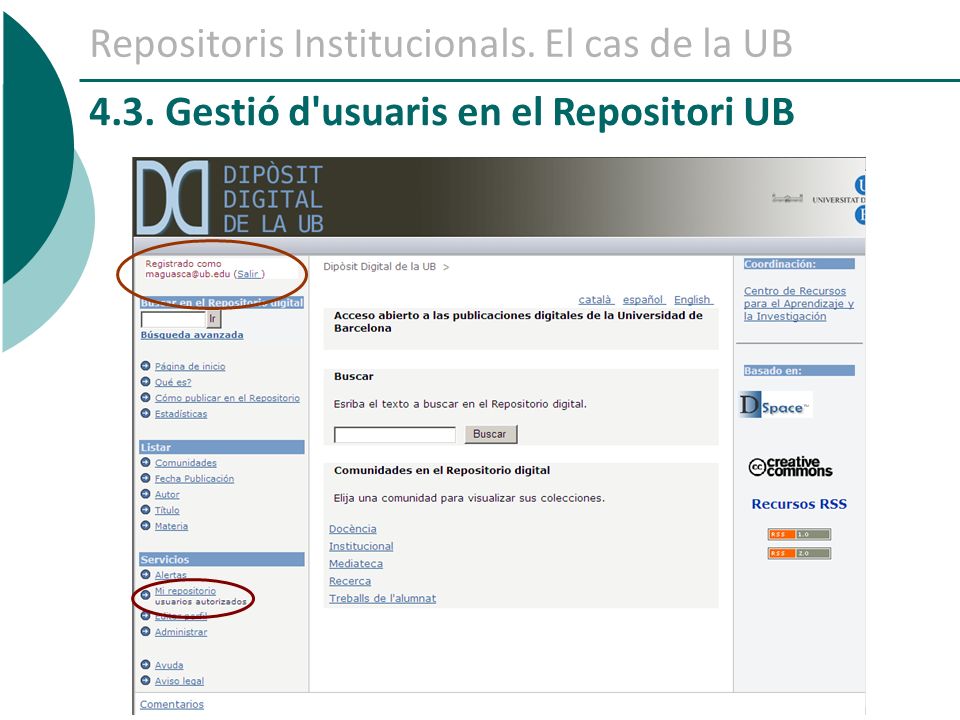Switch language to español
This screenshot has height=720, width=960.
click(x=643, y=299)
